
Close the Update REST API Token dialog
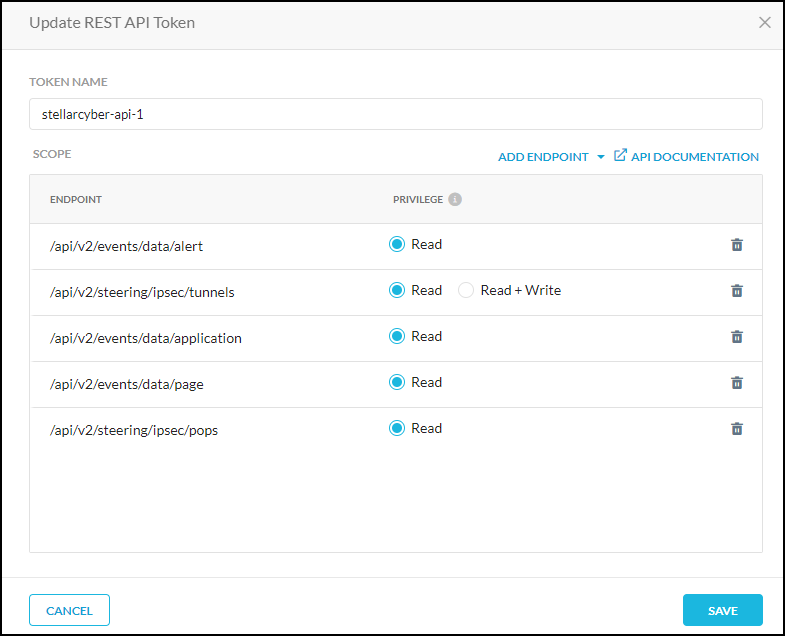click(765, 22)
